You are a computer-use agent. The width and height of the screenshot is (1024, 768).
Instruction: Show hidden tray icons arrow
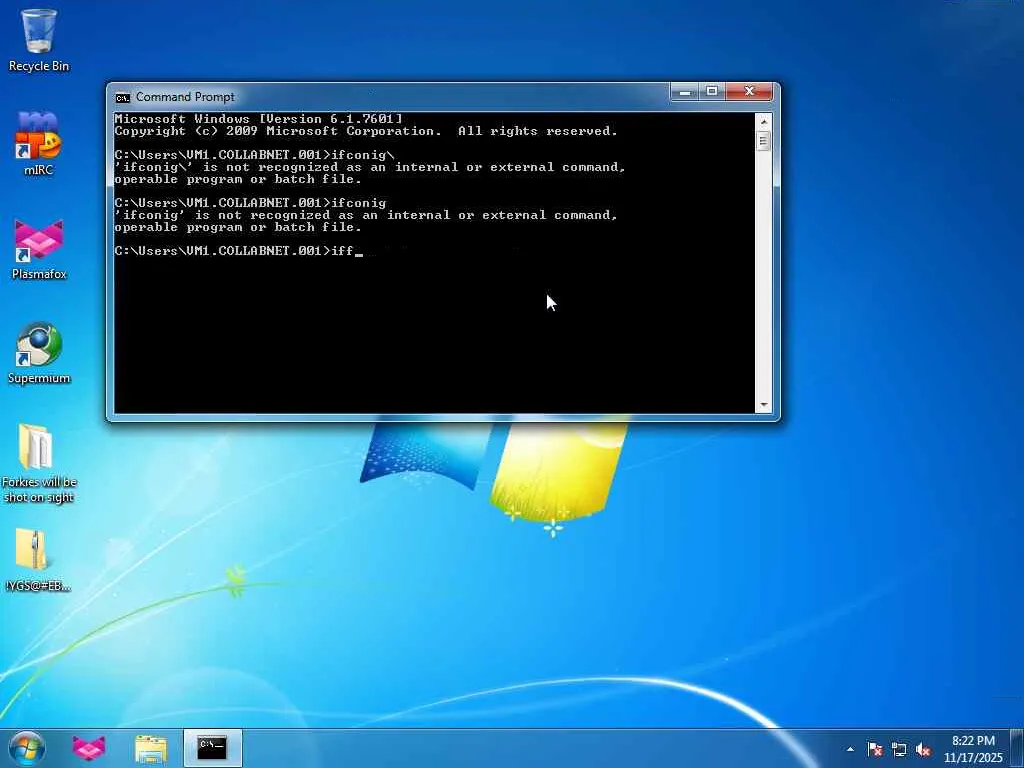pyautogui.click(x=850, y=749)
